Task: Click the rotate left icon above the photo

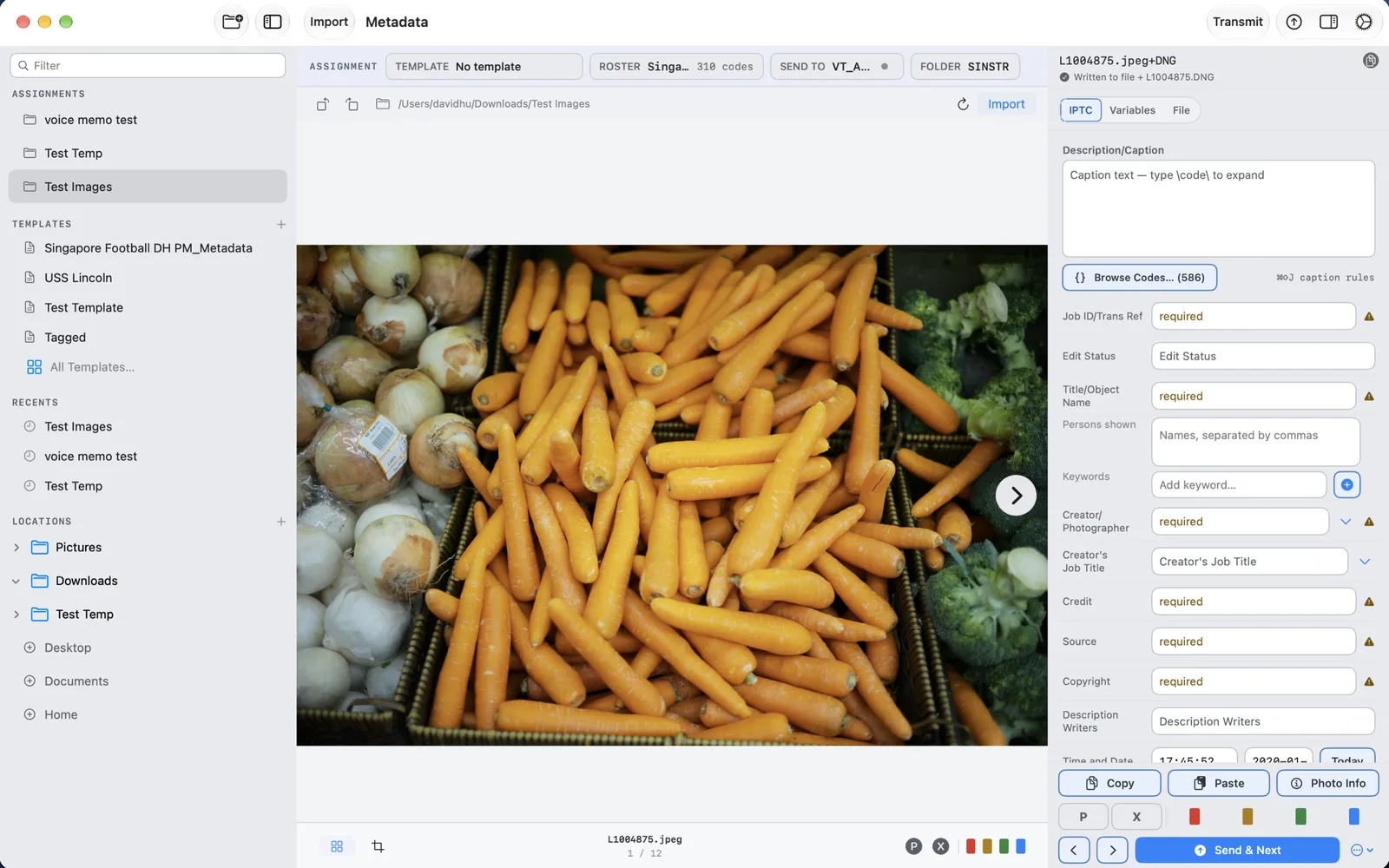Action: point(322,104)
